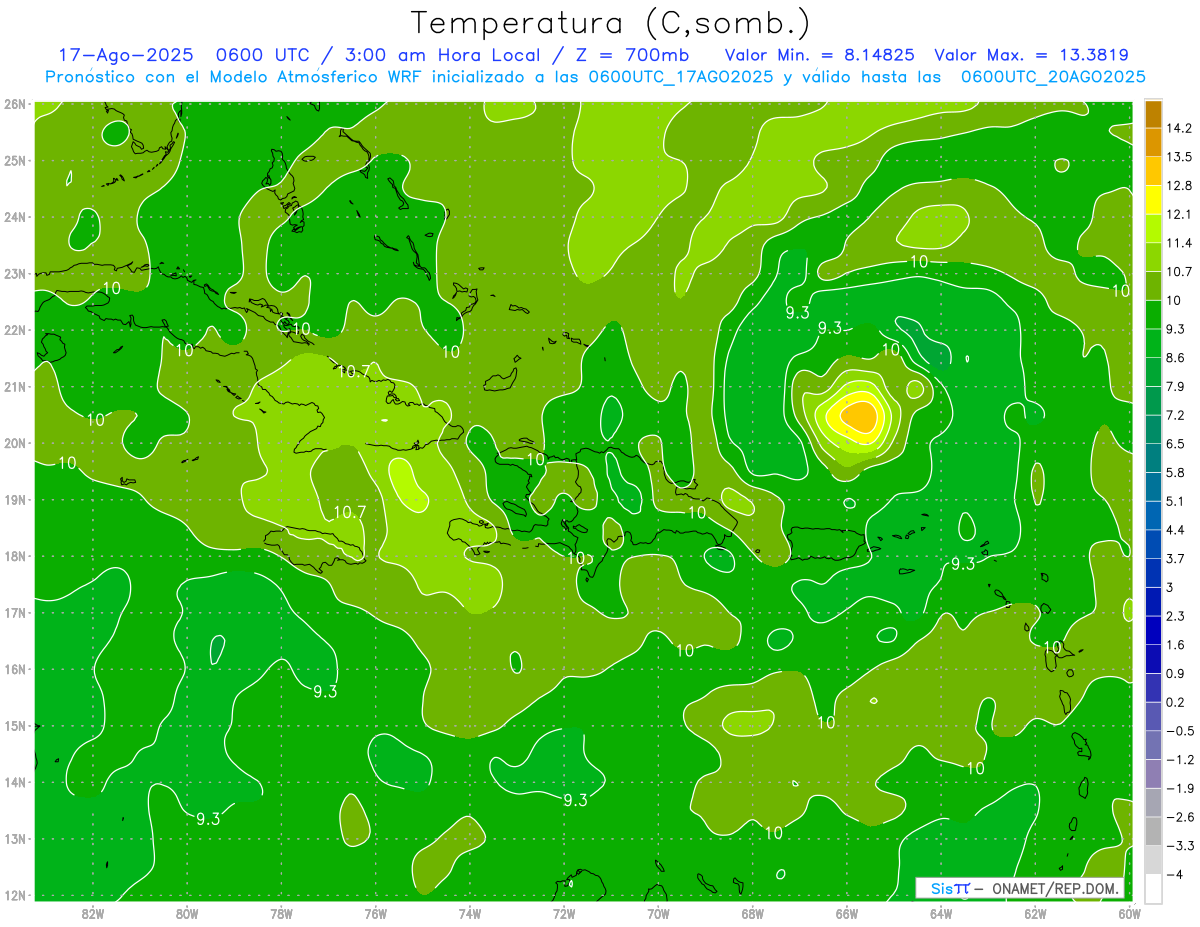
Task: Click the "Temperatura (C,somb.)" title
Action: coord(611,23)
